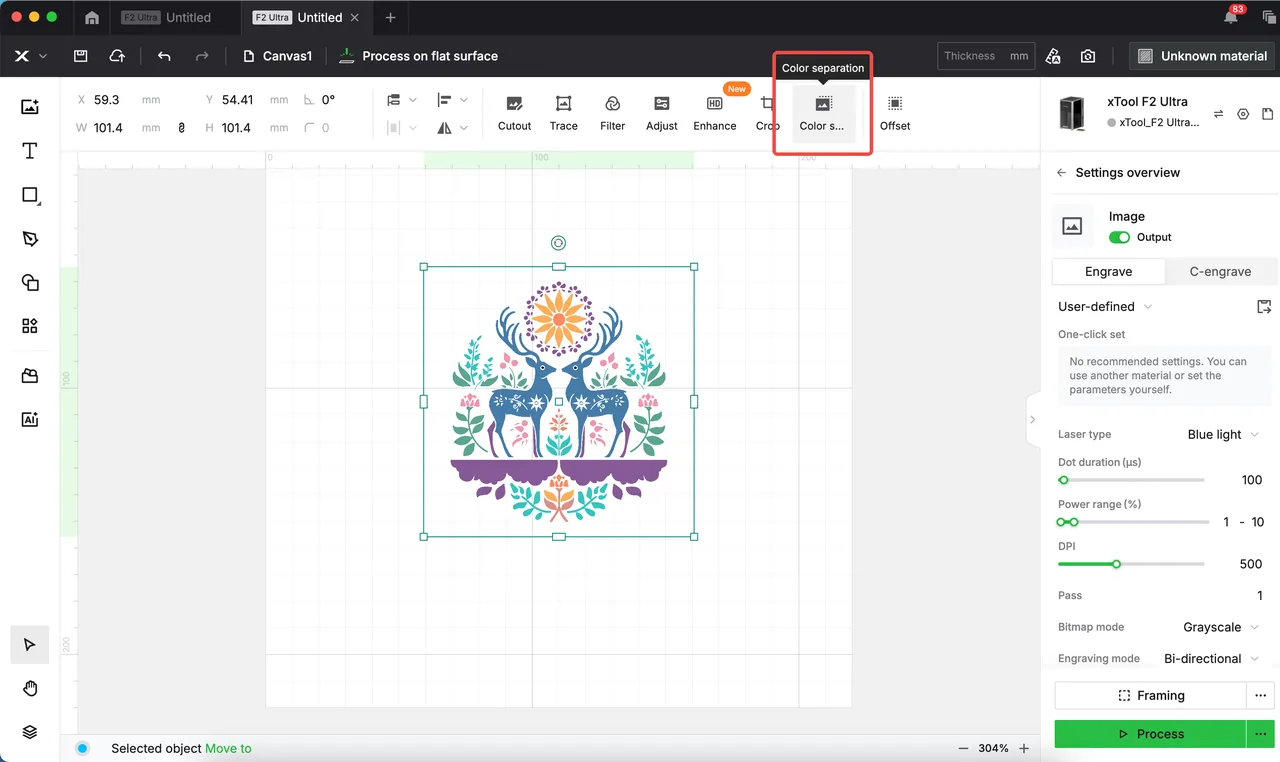Toggle the aspect ratio lock link

click(x=181, y=128)
